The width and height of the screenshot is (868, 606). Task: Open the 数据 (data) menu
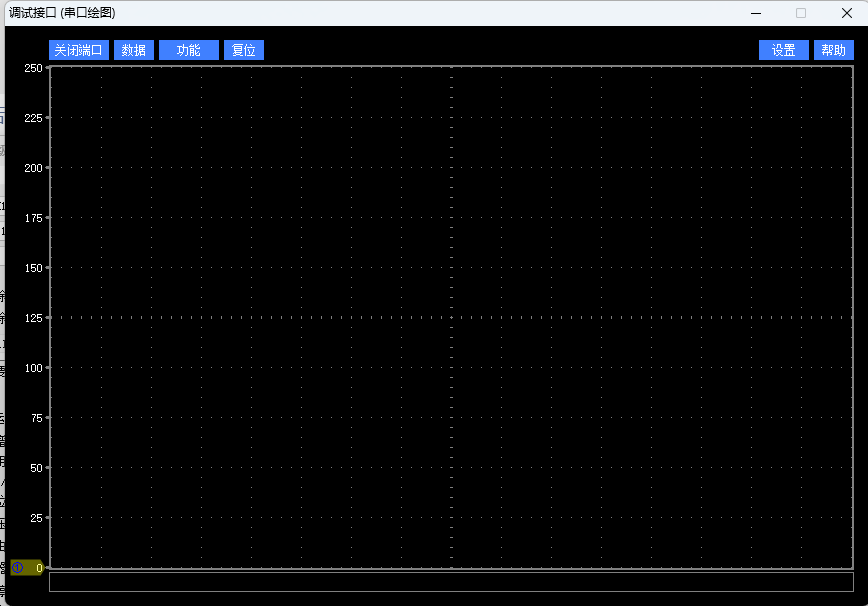[134, 50]
